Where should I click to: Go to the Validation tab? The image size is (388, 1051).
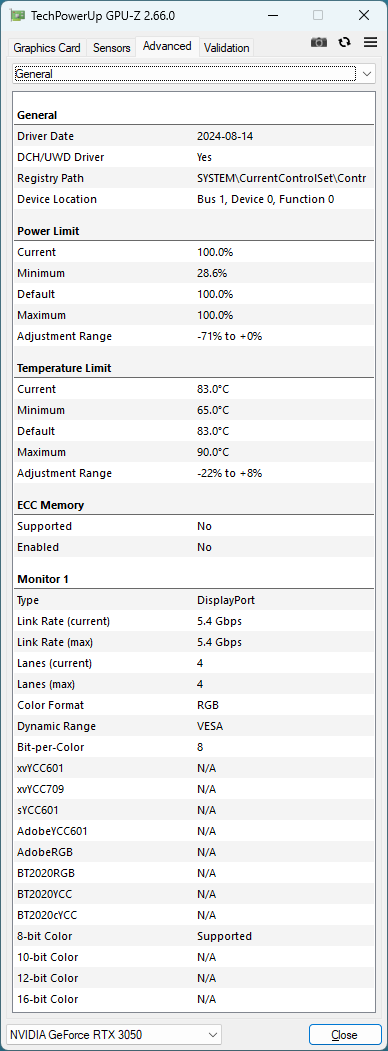tap(227, 48)
